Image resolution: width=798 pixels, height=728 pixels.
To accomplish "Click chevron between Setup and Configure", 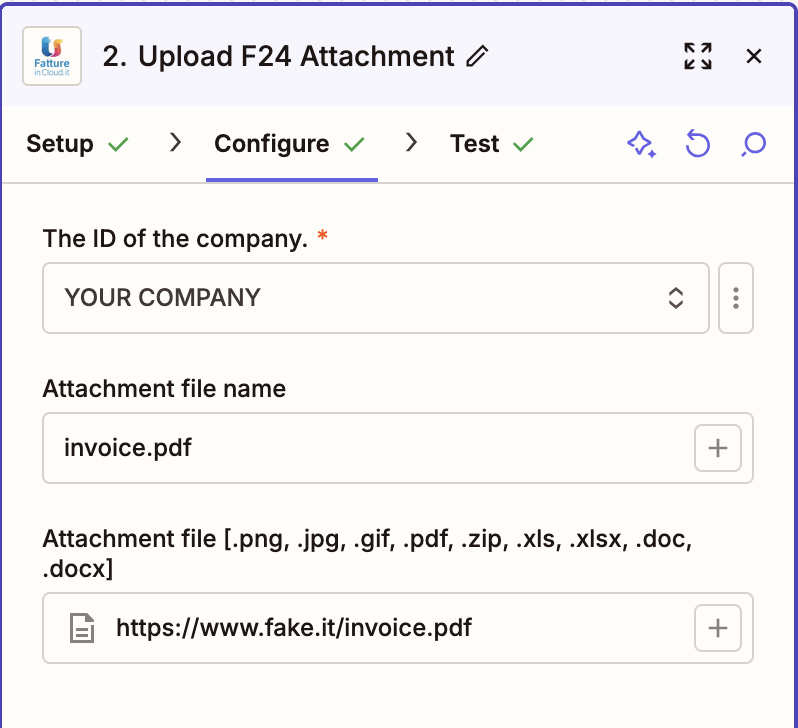I will tap(175, 143).
